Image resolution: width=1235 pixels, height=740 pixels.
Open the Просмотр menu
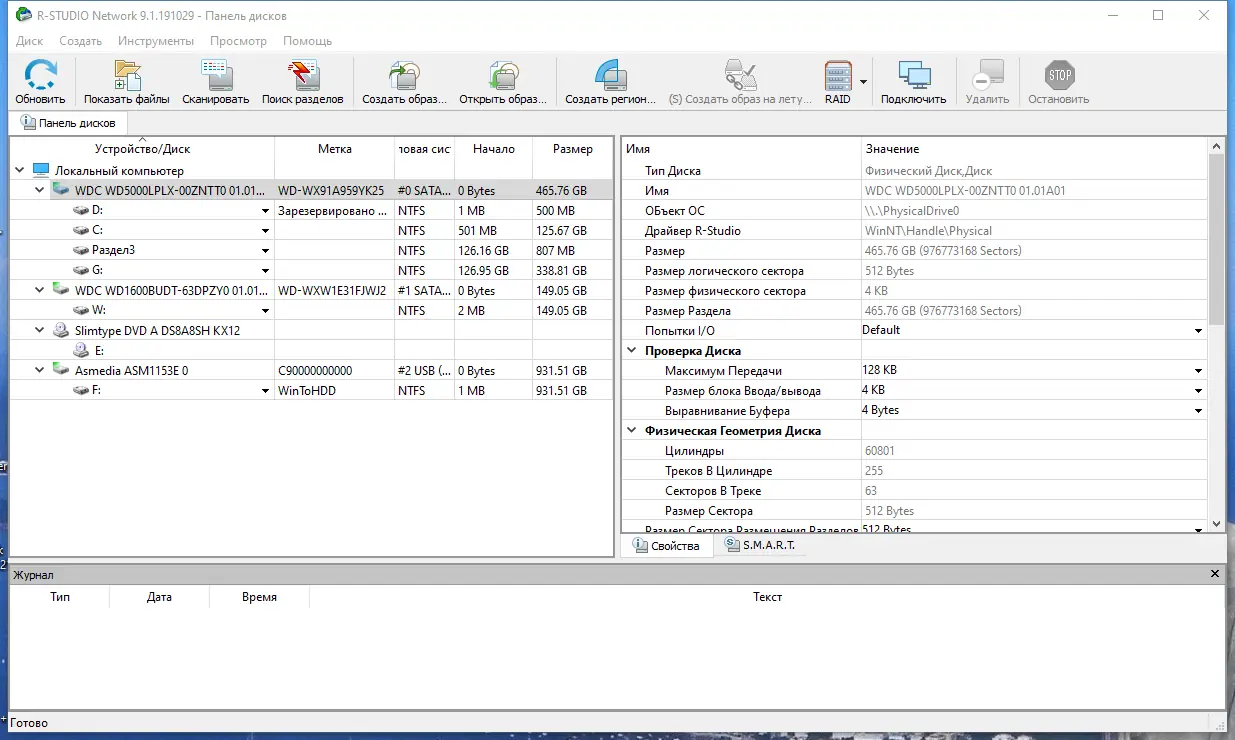pos(238,41)
